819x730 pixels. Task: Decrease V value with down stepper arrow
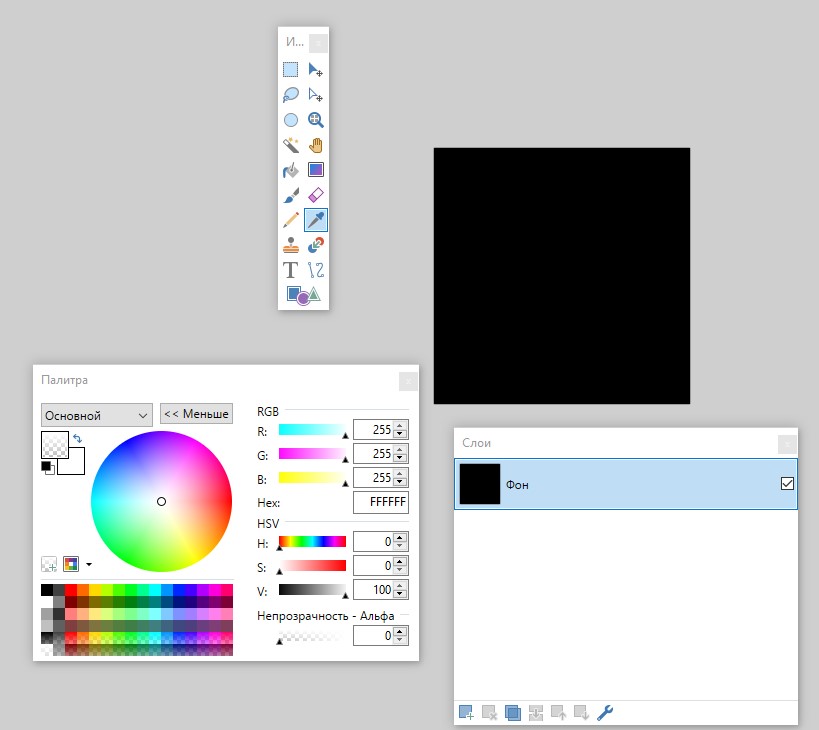[x=400, y=594]
